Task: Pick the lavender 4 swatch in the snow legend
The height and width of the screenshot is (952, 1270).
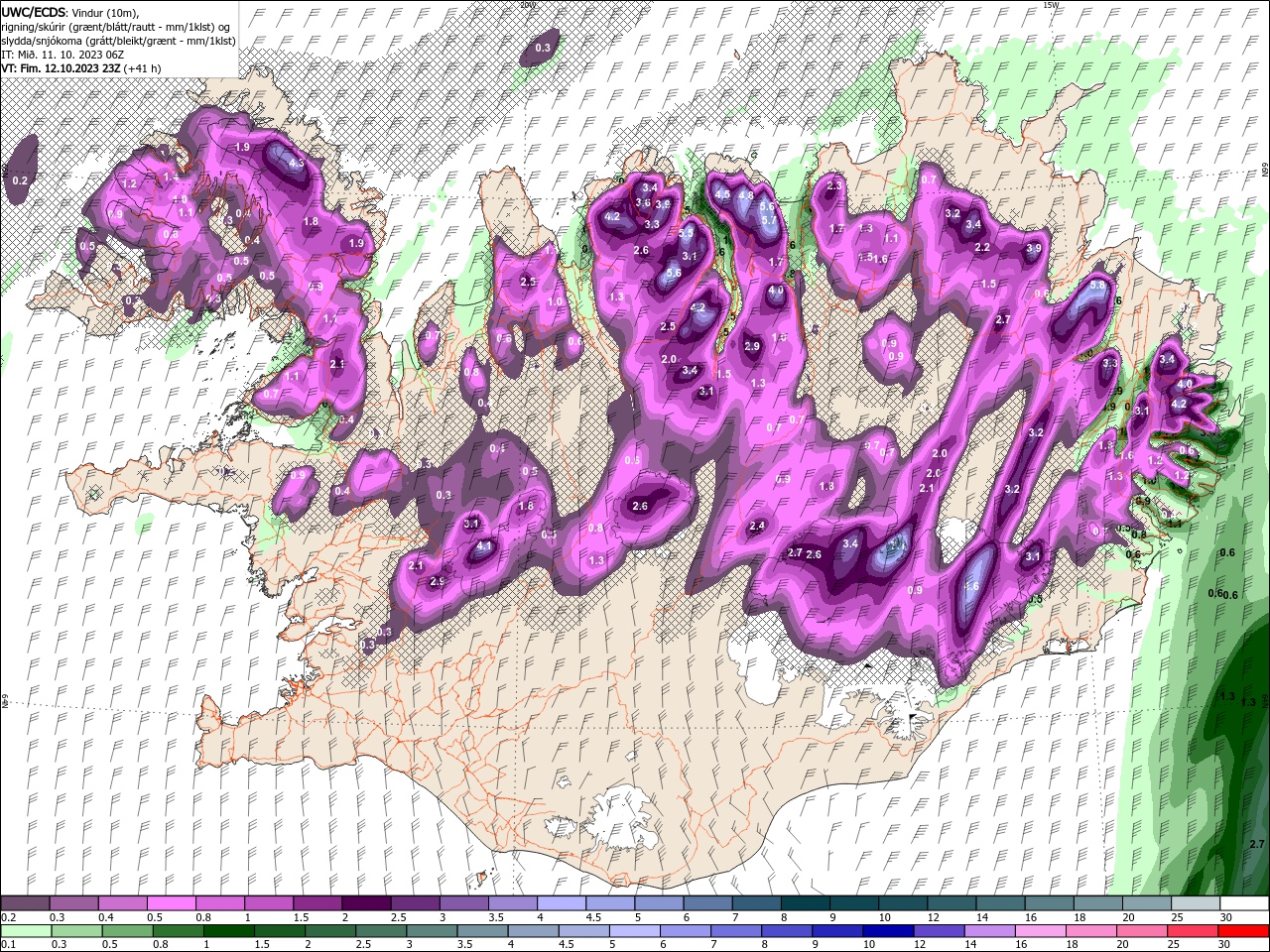Action: pyautogui.click(x=561, y=903)
